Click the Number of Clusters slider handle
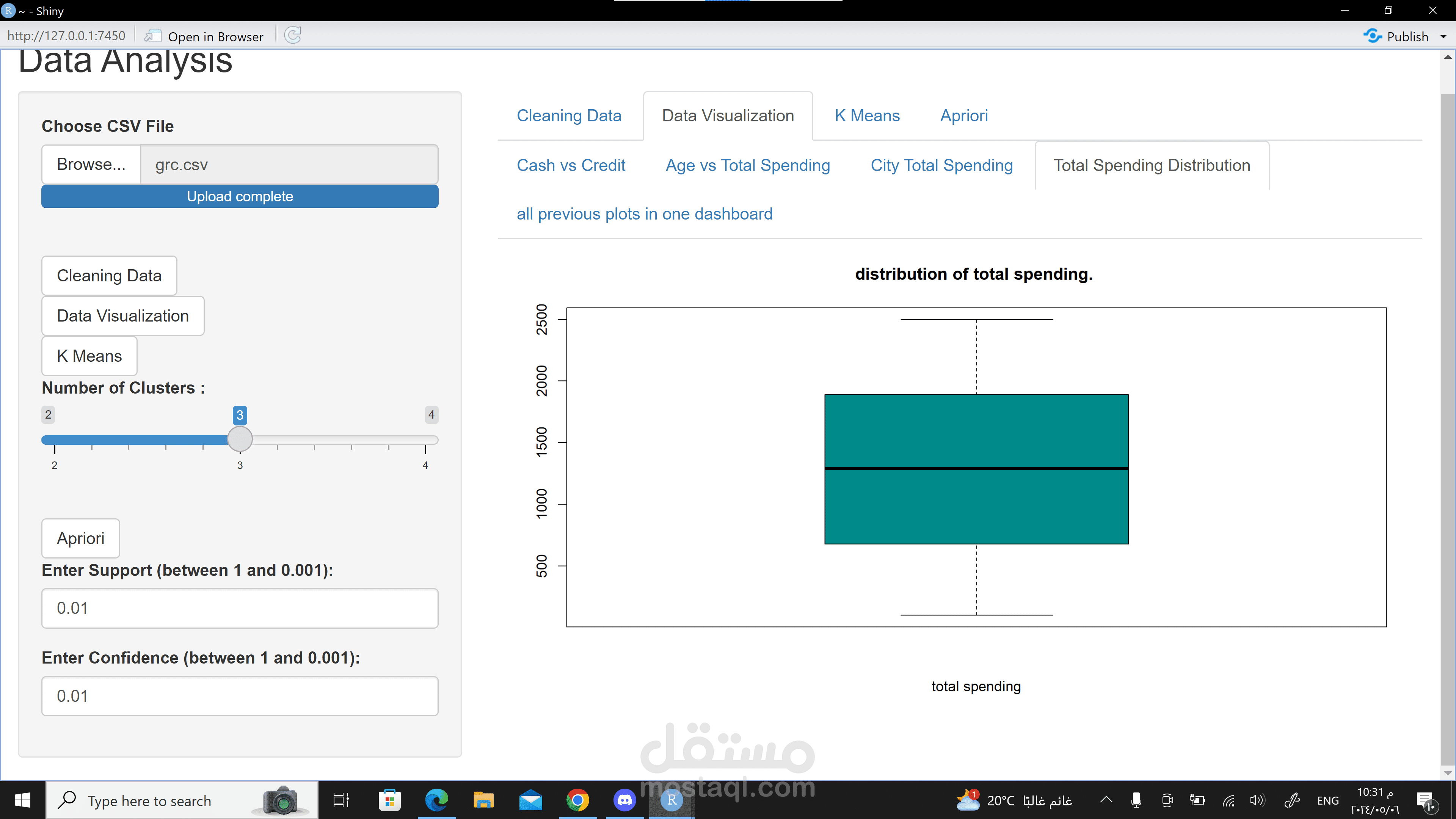Viewport: 1456px width, 819px height. coord(240,439)
